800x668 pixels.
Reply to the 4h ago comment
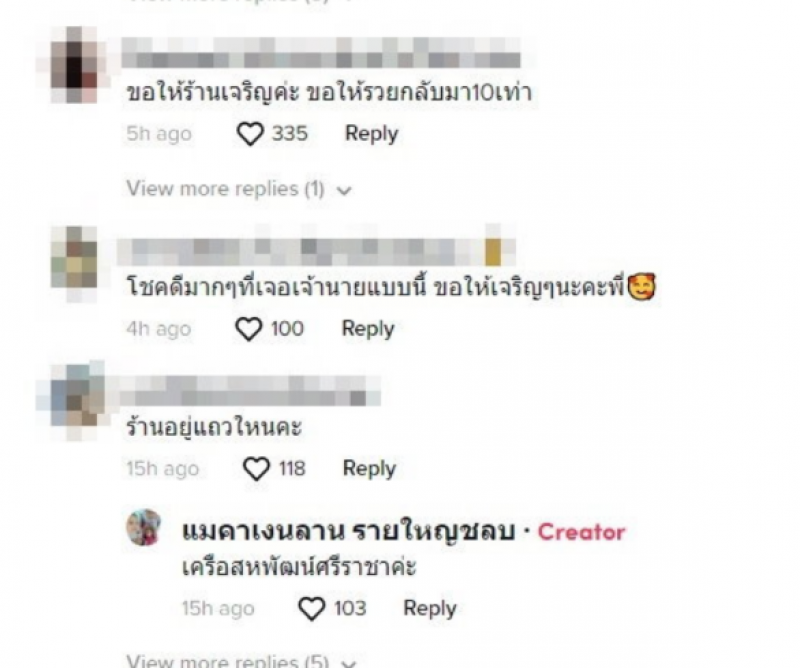point(368,329)
